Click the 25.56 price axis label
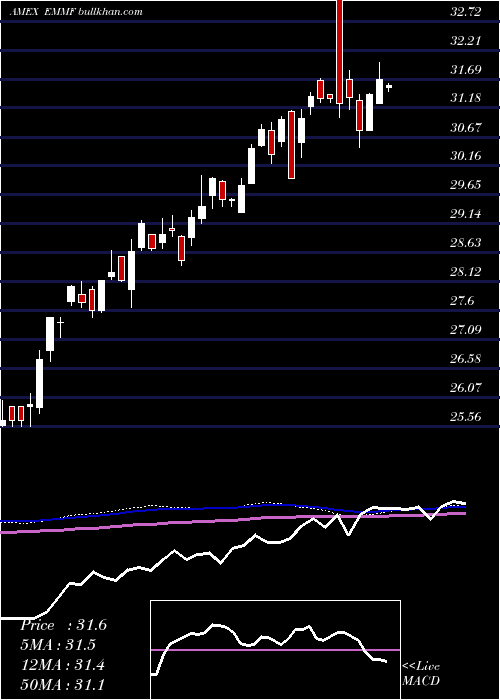Viewport: 500px width, 700px height. pos(466,417)
